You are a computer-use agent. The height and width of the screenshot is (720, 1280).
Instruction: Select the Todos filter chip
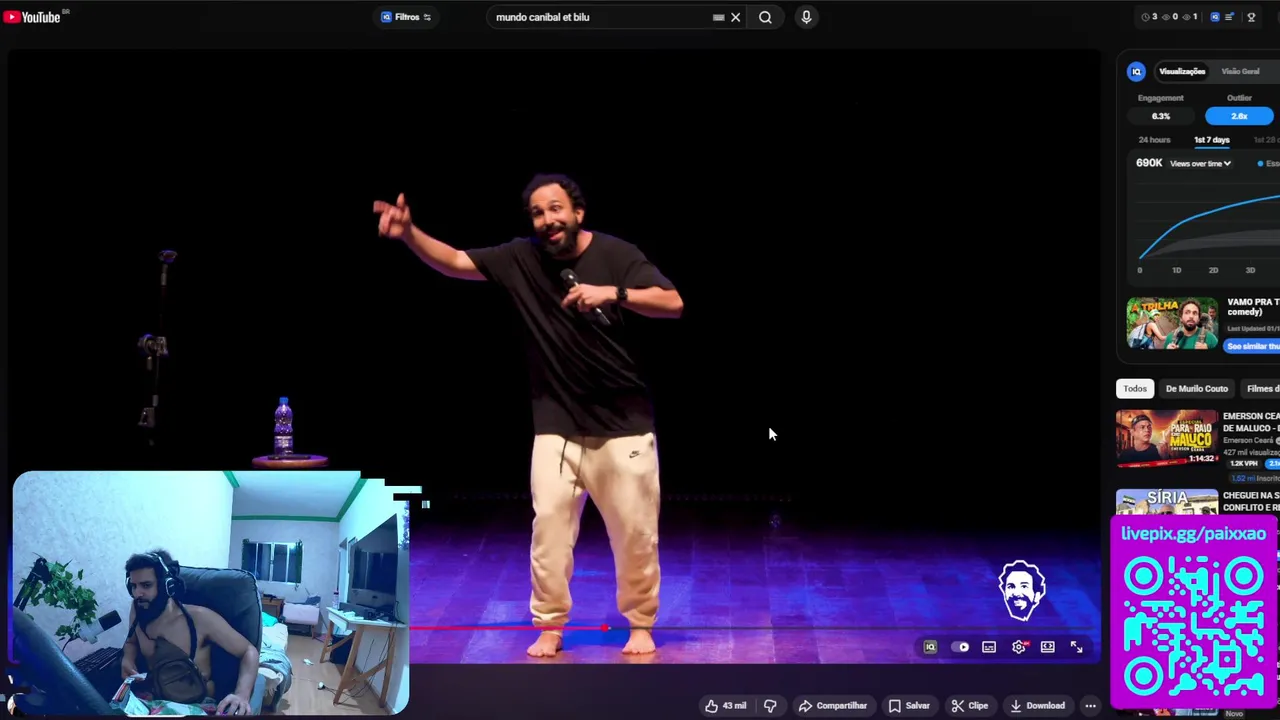[1134, 388]
